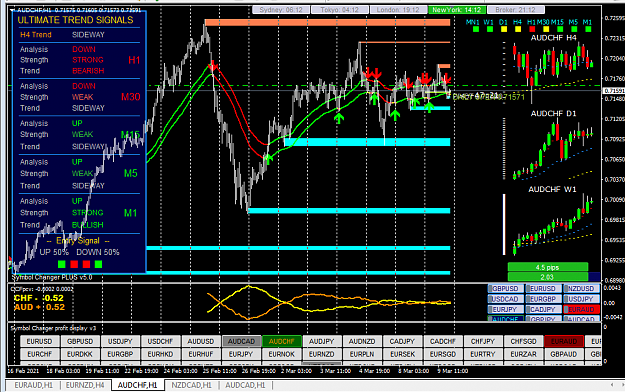The height and width of the screenshot is (392, 625).
Task: Click the EURSEK symbol button
Action: click(x=403, y=354)
